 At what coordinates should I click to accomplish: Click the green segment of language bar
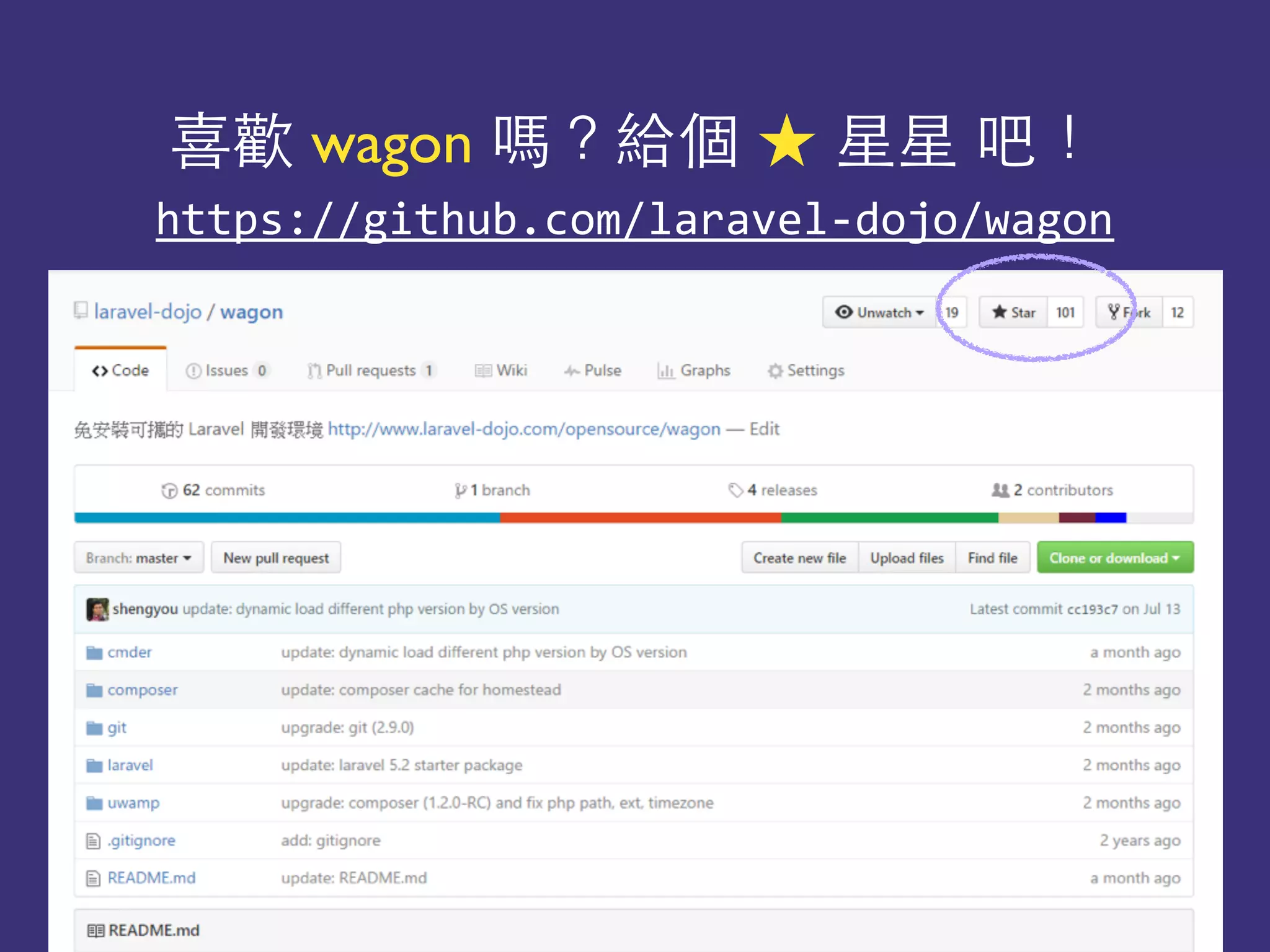tap(890, 518)
